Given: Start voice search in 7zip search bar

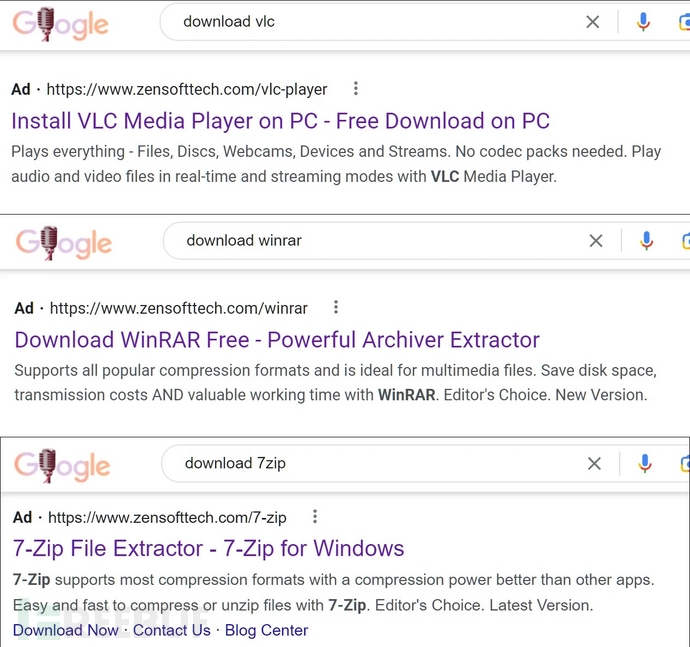Looking at the screenshot, I should (646, 463).
